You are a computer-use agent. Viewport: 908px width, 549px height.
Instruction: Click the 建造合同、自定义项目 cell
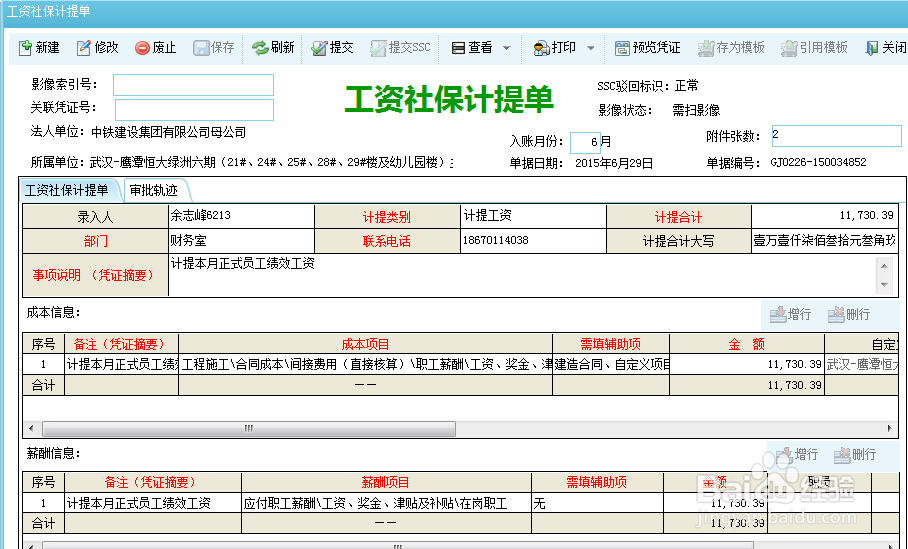pos(611,364)
